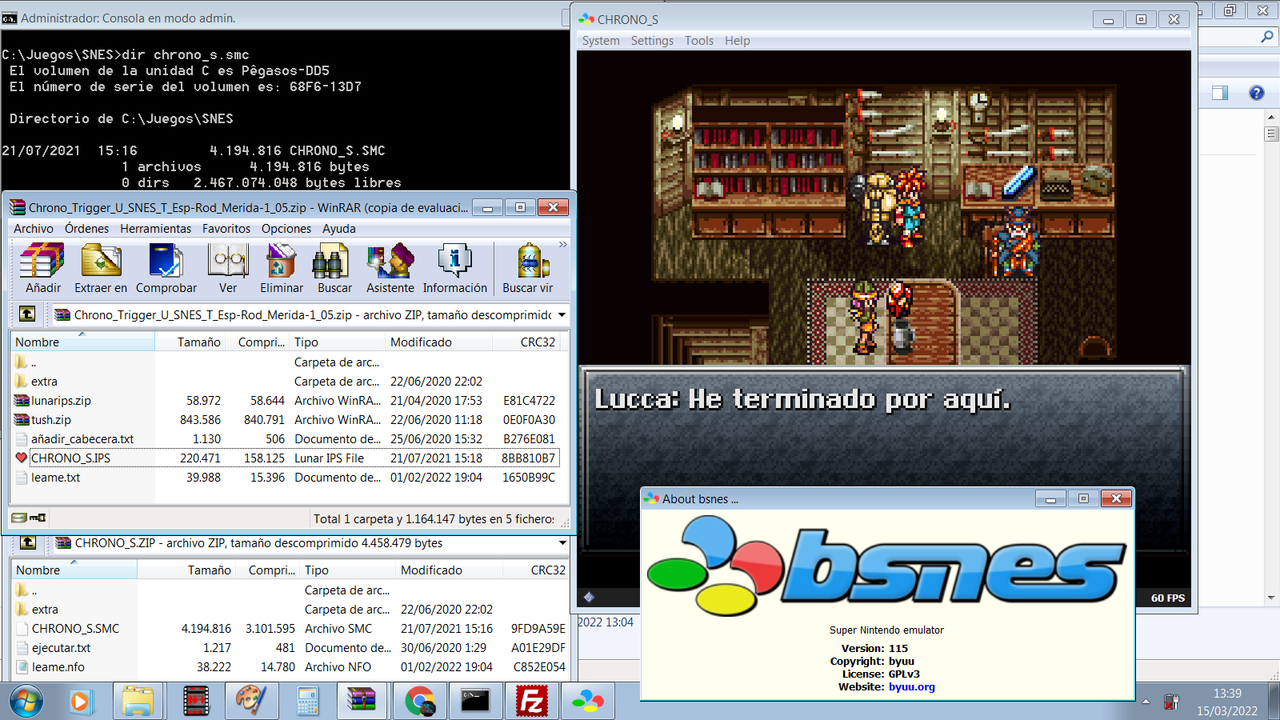This screenshot has height=720, width=1280.
Task: Open the Paint palette taskbar icon
Action: (250, 701)
